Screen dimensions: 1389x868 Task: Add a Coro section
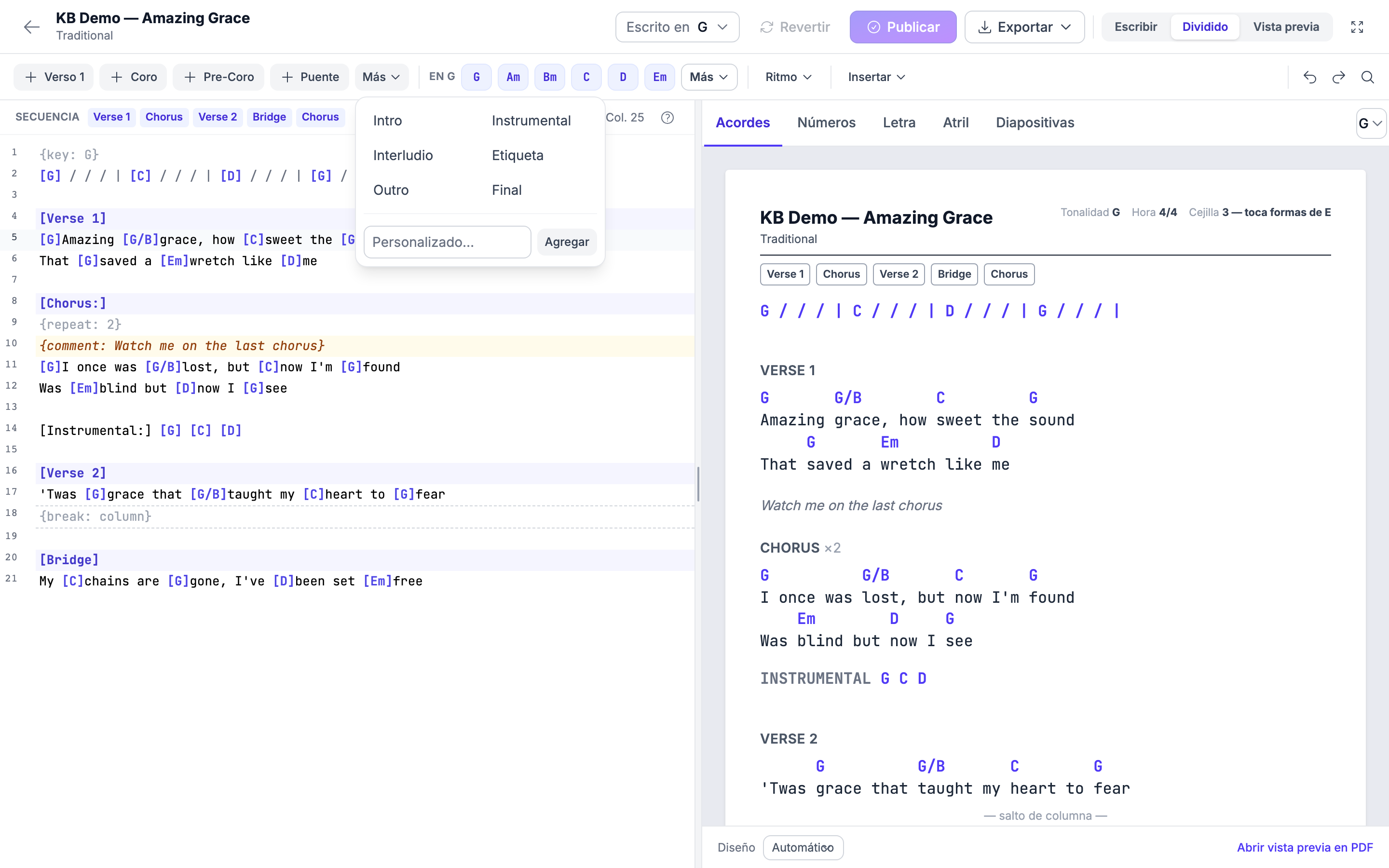(x=133, y=77)
